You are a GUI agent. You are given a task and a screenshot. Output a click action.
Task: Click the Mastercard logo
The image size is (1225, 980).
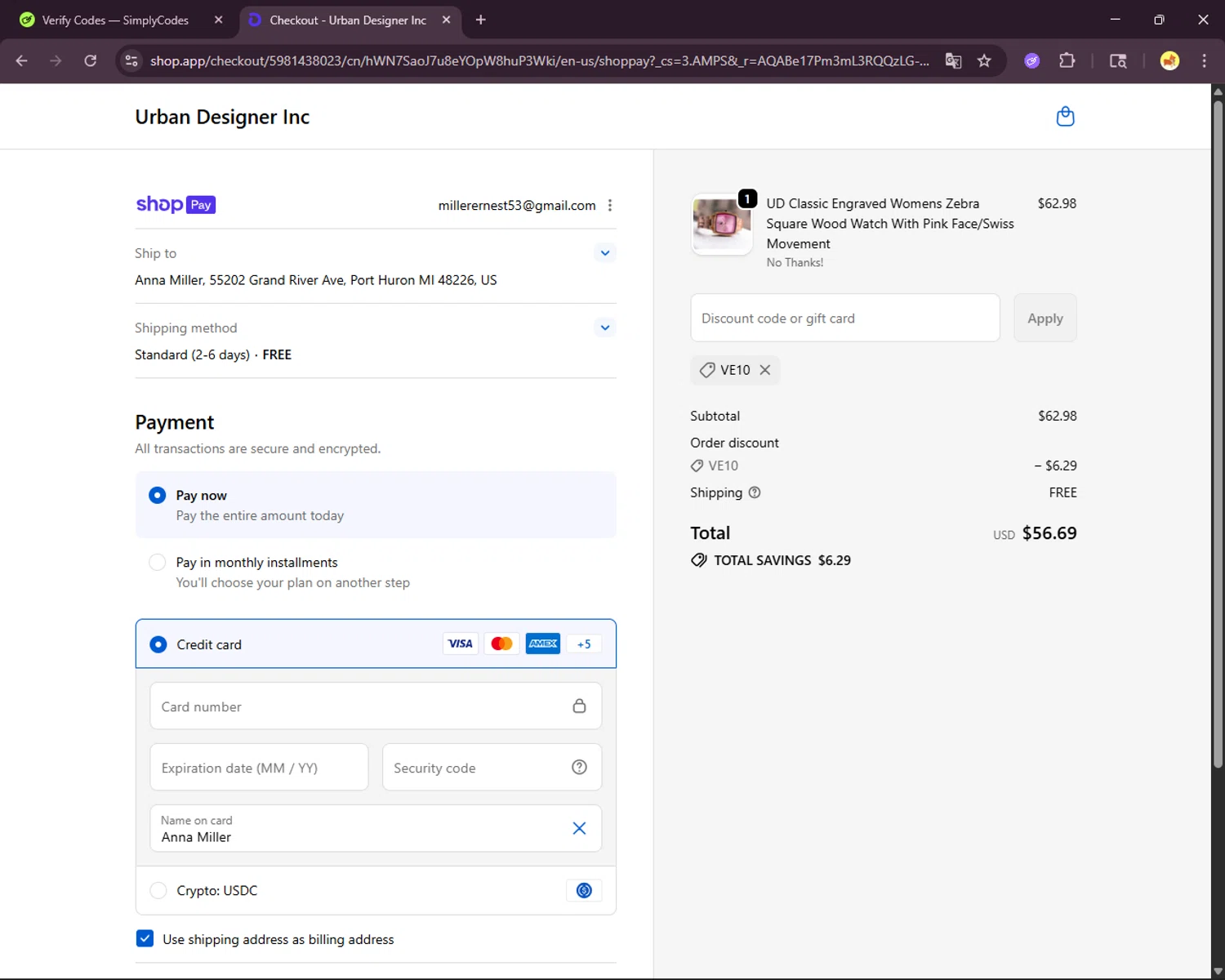pos(501,644)
